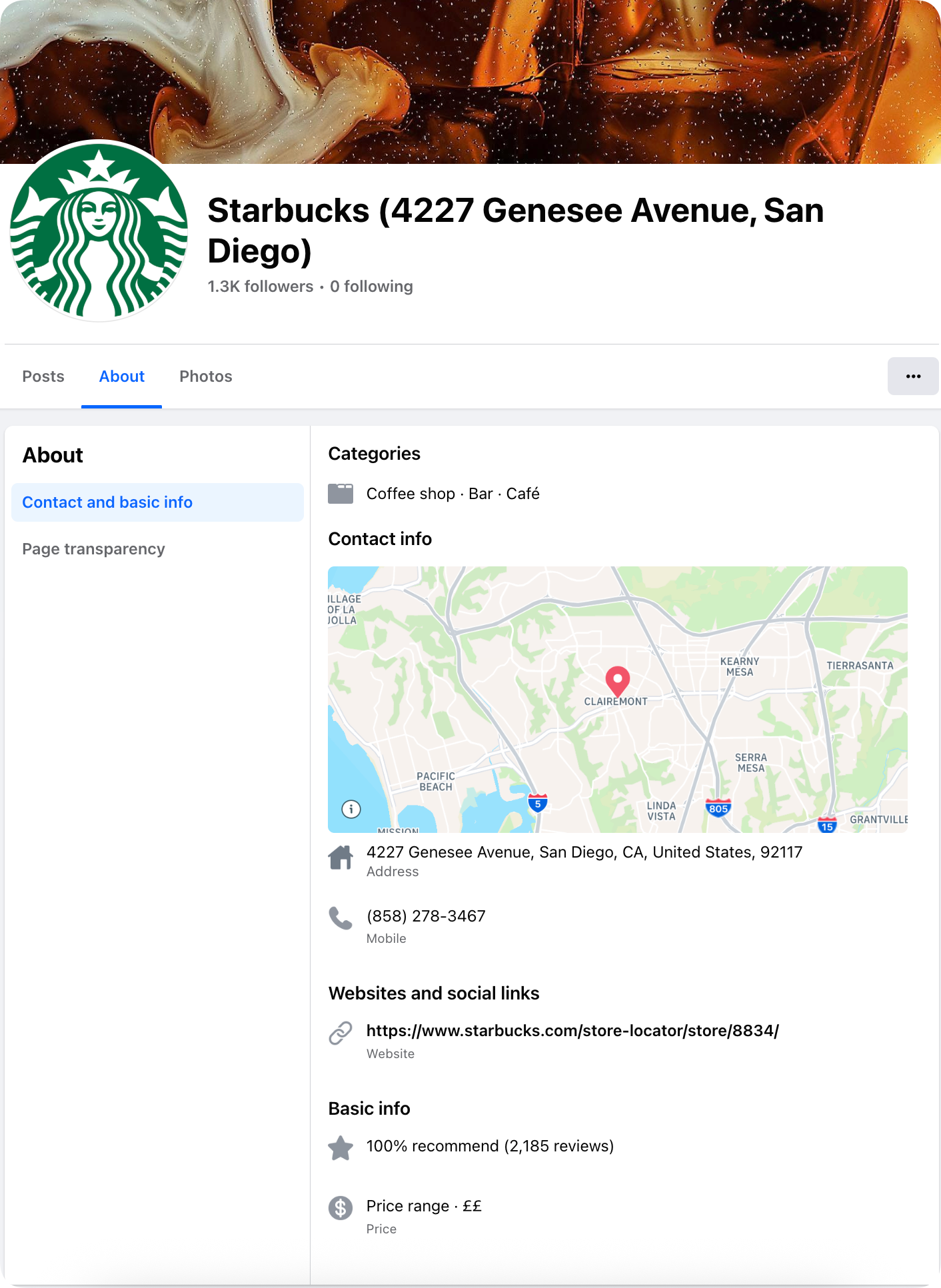Open the 1.3K followers list

pyautogui.click(x=260, y=287)
